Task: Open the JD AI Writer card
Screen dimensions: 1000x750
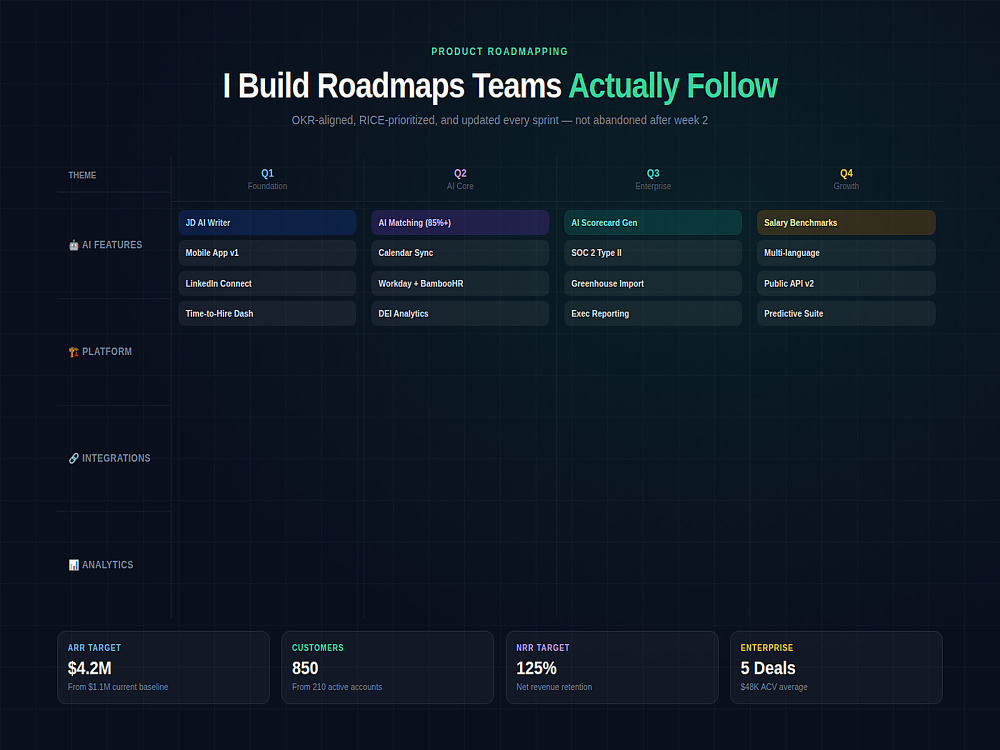Action: pyautogui.click(x=267, y=223)
